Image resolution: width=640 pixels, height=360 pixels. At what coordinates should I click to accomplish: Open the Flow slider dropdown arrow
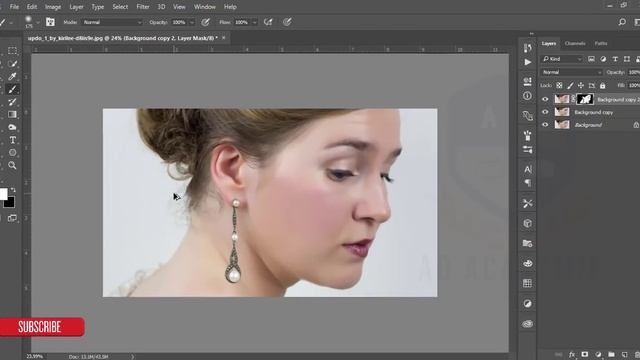pyautogui.click(x=254, y=22)
